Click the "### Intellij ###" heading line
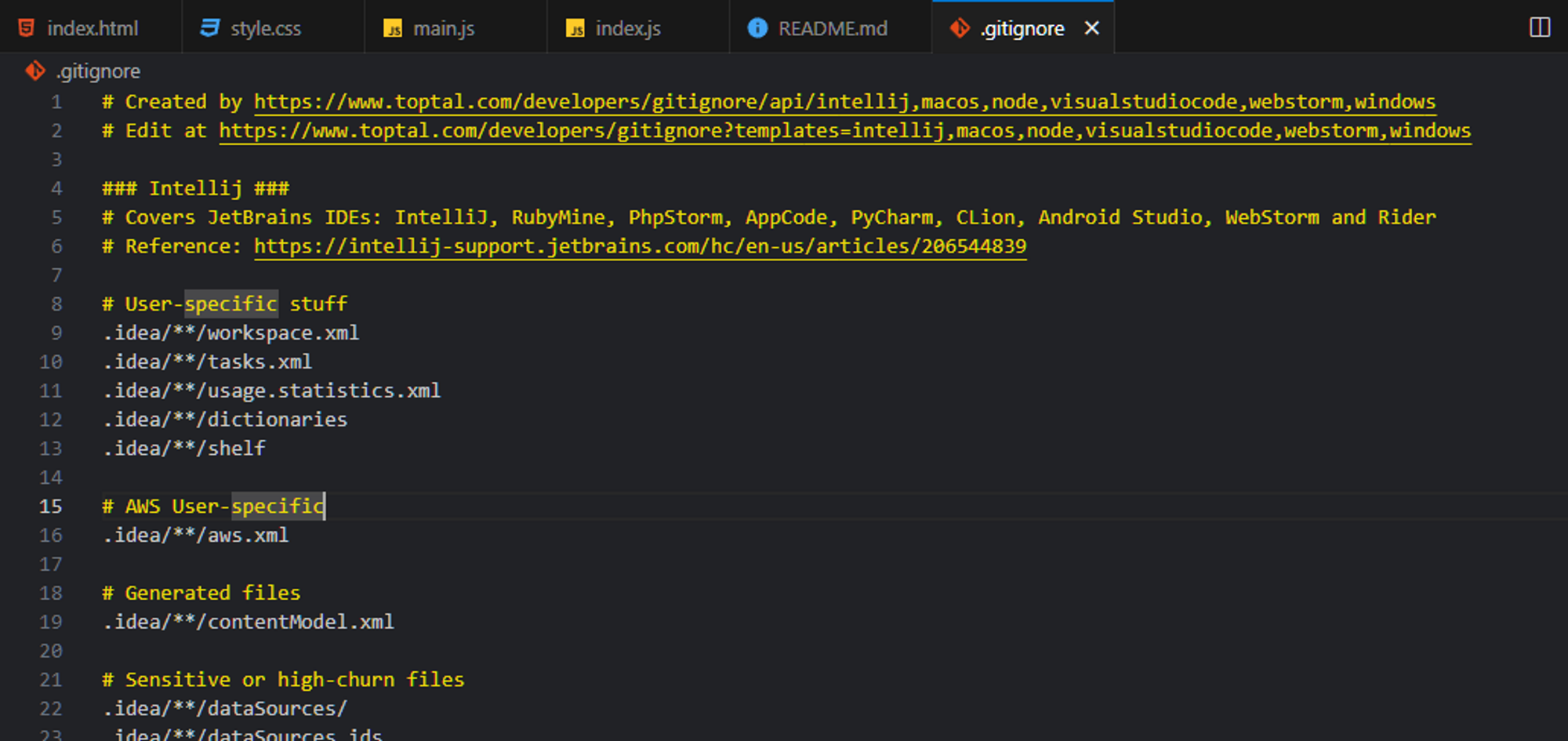 point(195,188)
